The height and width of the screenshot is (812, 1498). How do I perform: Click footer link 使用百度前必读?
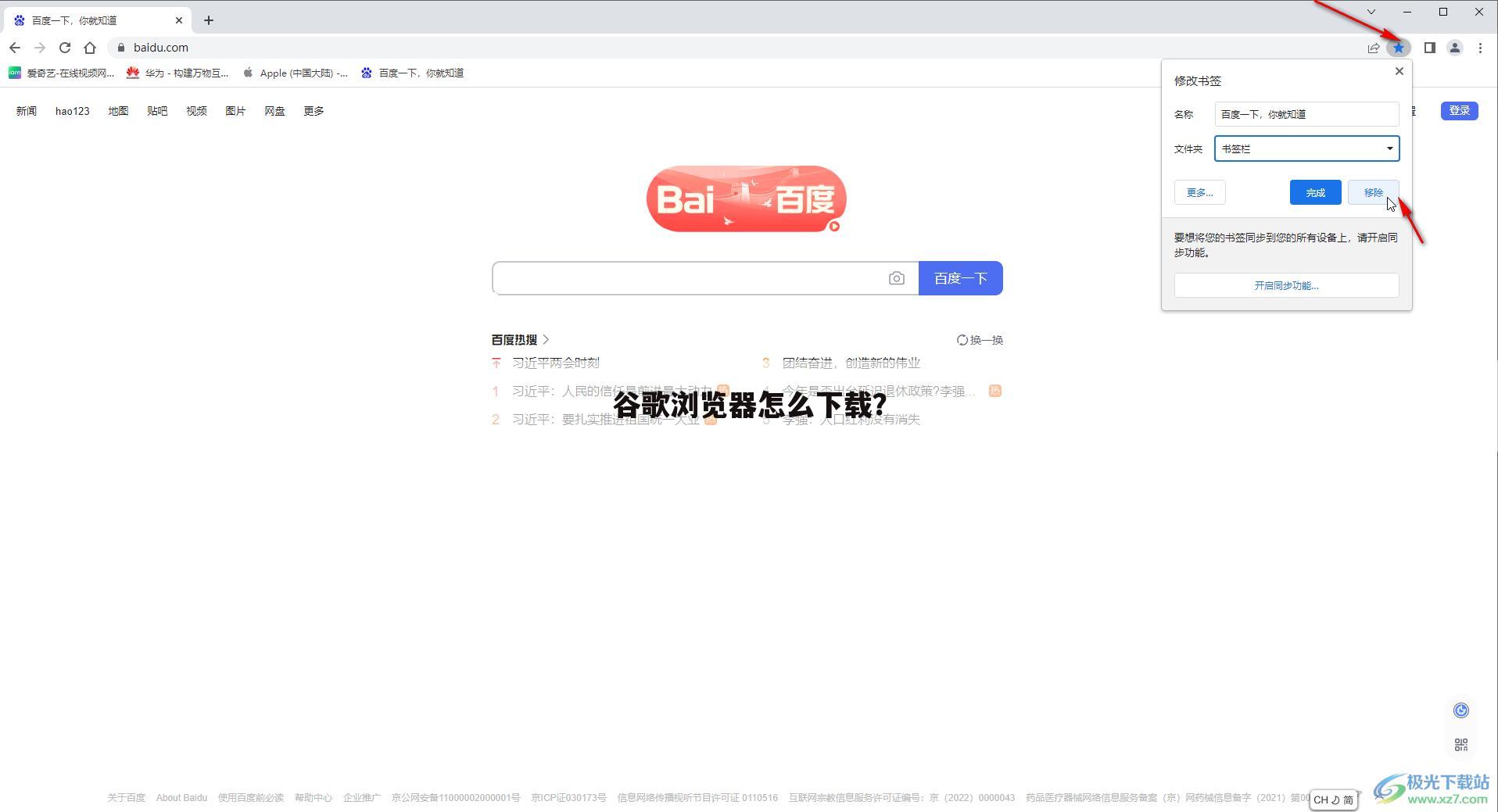tap(251, 798)
